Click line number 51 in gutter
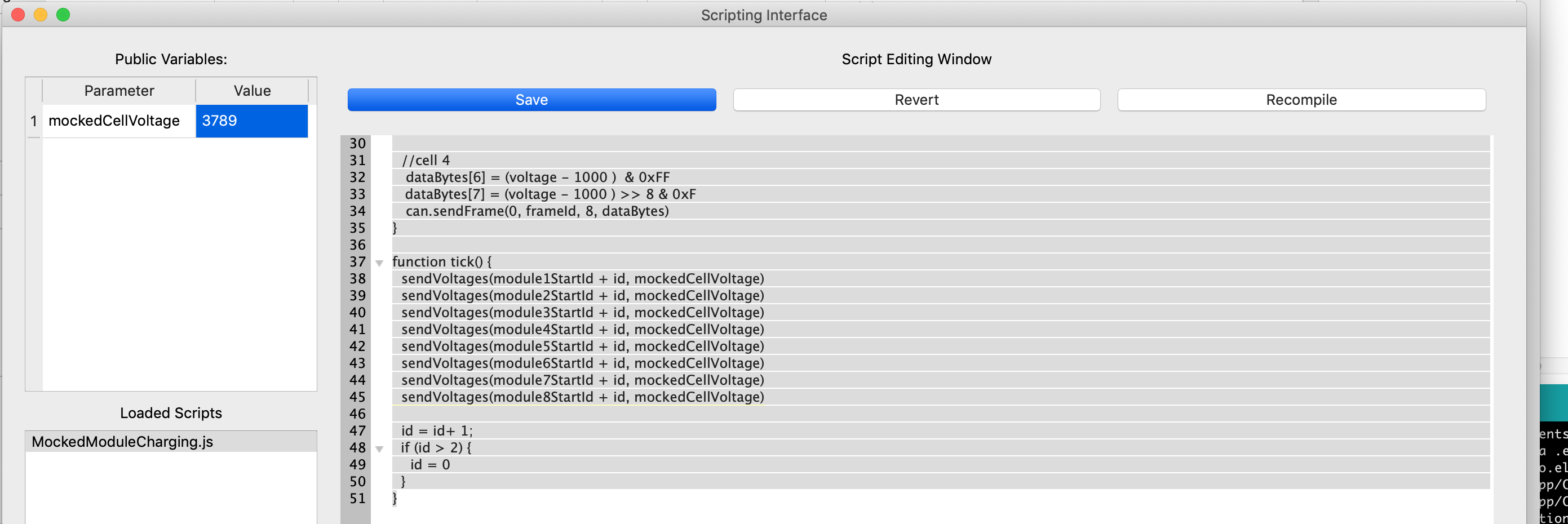The height and width of the screenshot is (524, 1568). [x=357, y=499]
